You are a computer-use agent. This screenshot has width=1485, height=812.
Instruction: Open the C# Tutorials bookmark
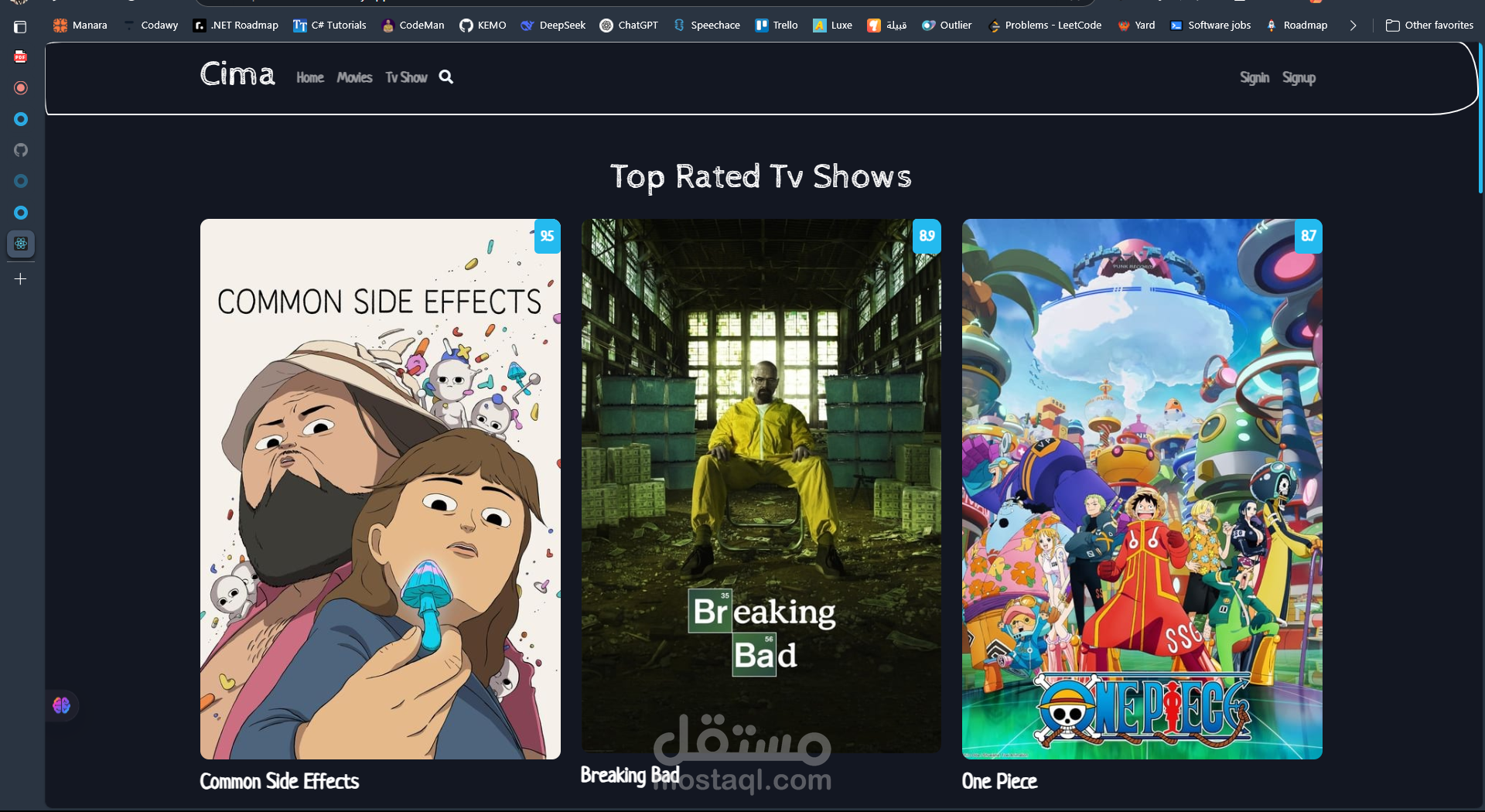coord(329,26)
